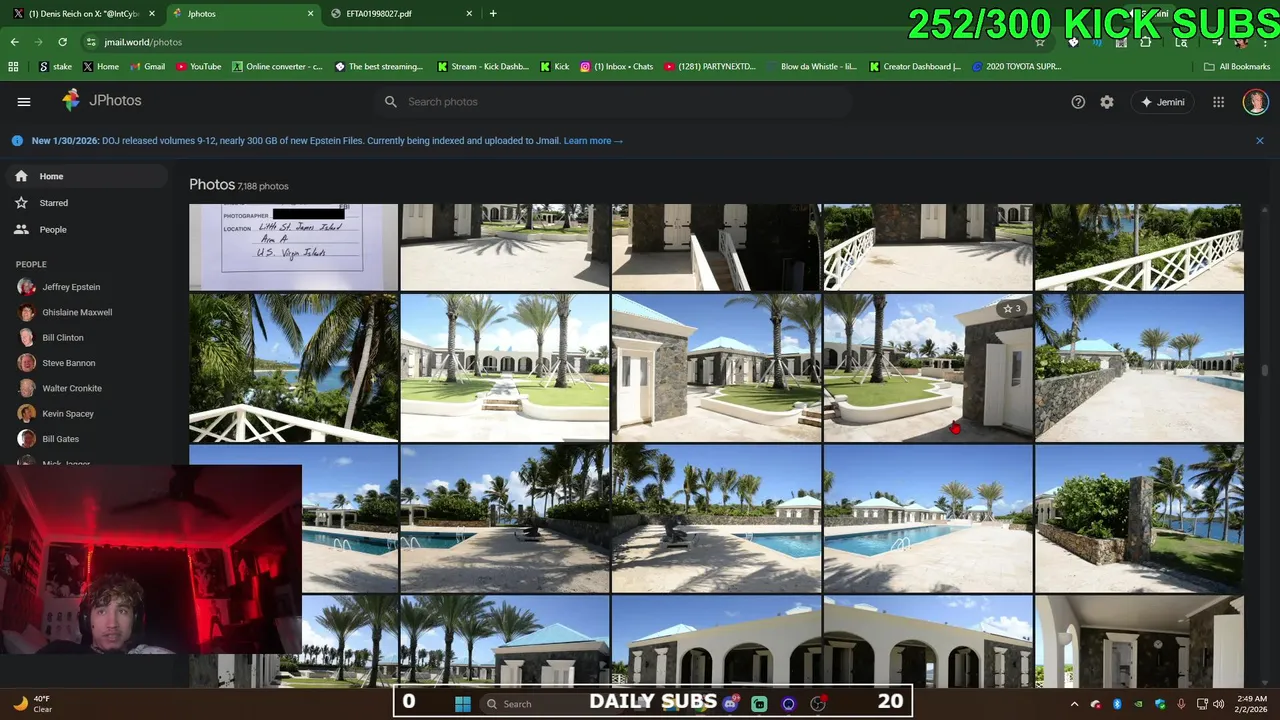Open the account profile avatar

click(x=1255, y=101)
